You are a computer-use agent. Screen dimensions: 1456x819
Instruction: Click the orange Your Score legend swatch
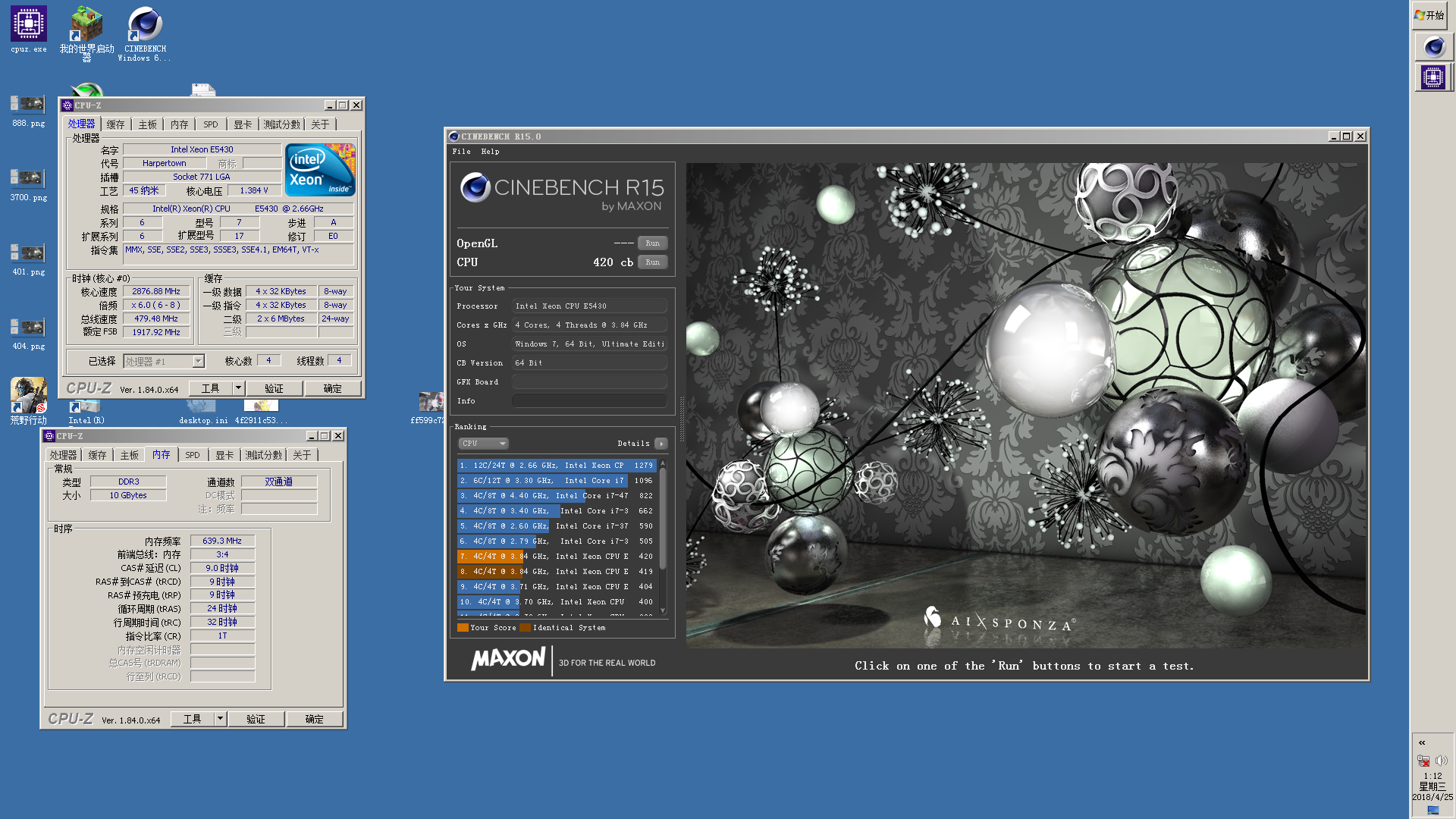pos(463,628)
